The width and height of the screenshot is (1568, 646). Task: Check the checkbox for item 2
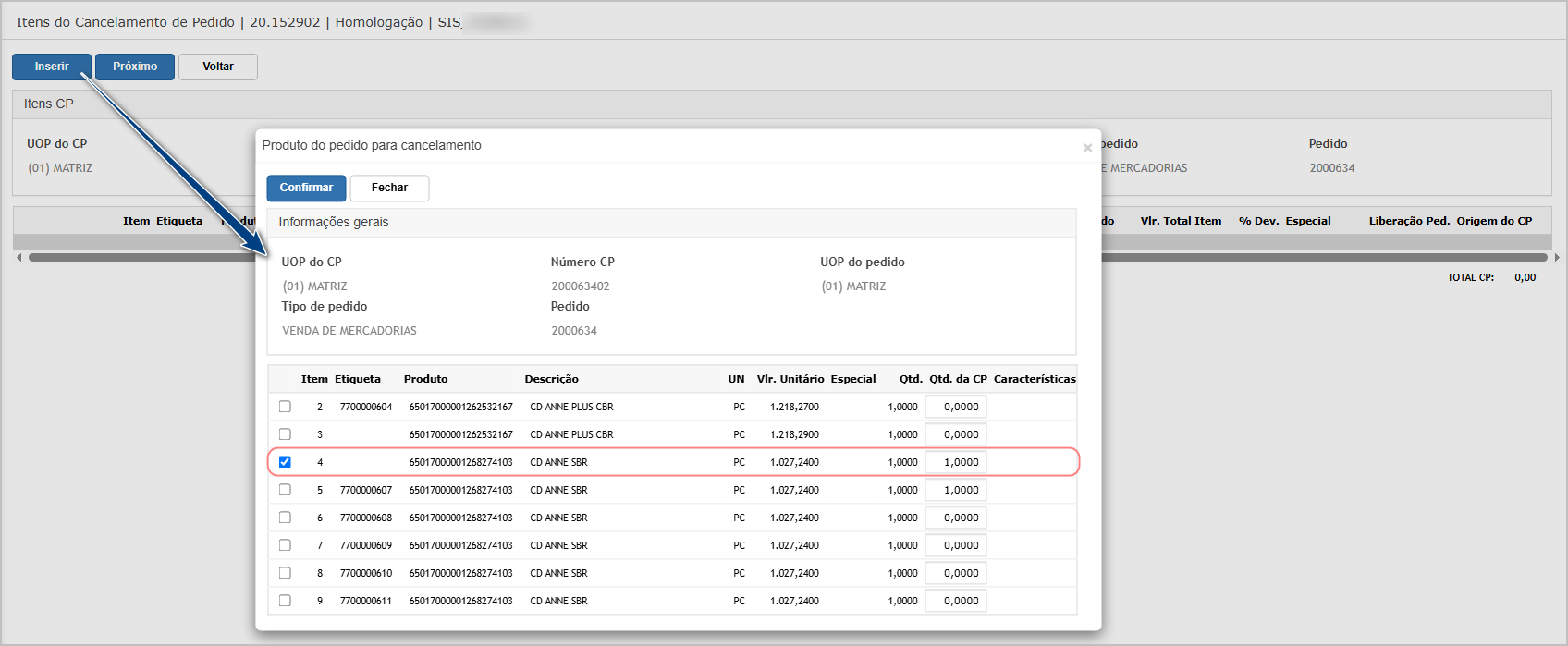pos(285,407)
